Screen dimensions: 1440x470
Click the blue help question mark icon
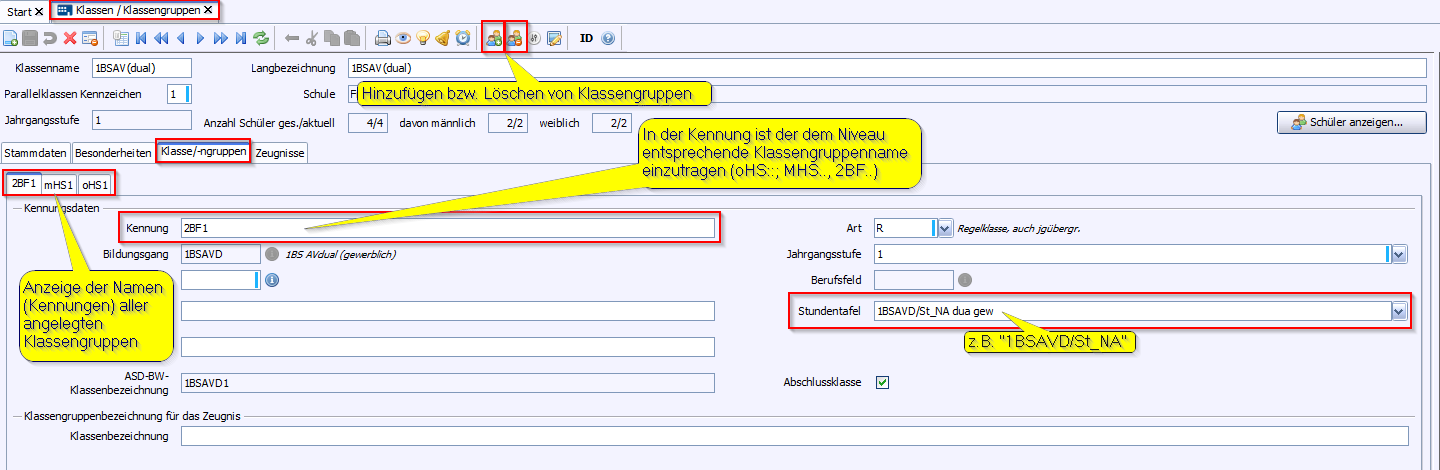(x=607, y=39)
